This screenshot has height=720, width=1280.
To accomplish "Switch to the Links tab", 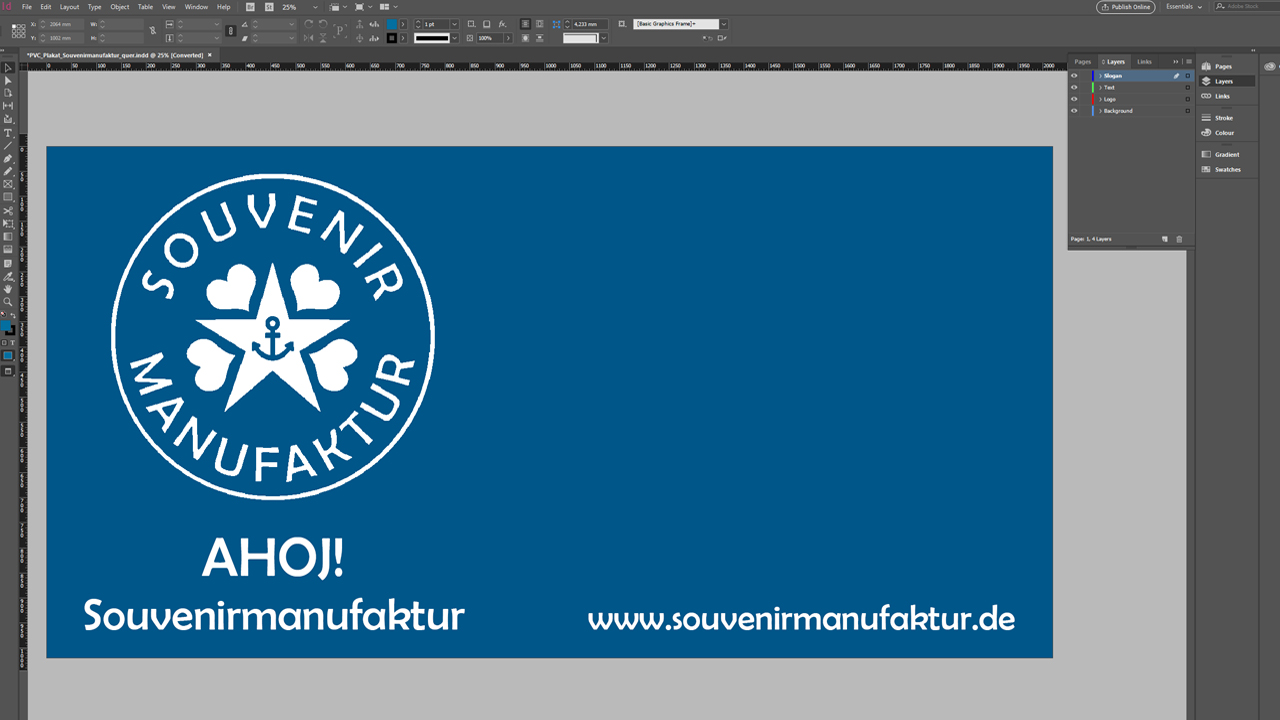I will tap(1145, 62).
